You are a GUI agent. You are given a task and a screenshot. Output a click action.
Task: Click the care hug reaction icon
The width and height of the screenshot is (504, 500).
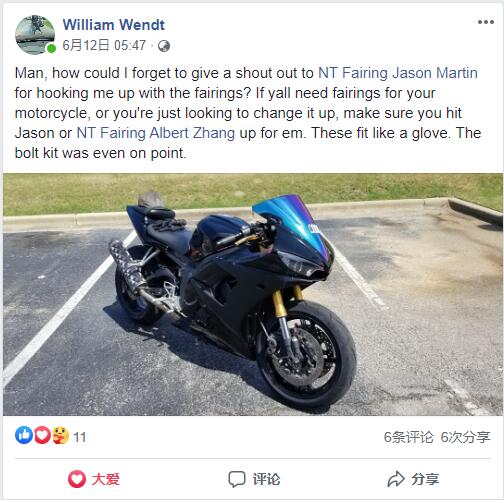[60, 435]
